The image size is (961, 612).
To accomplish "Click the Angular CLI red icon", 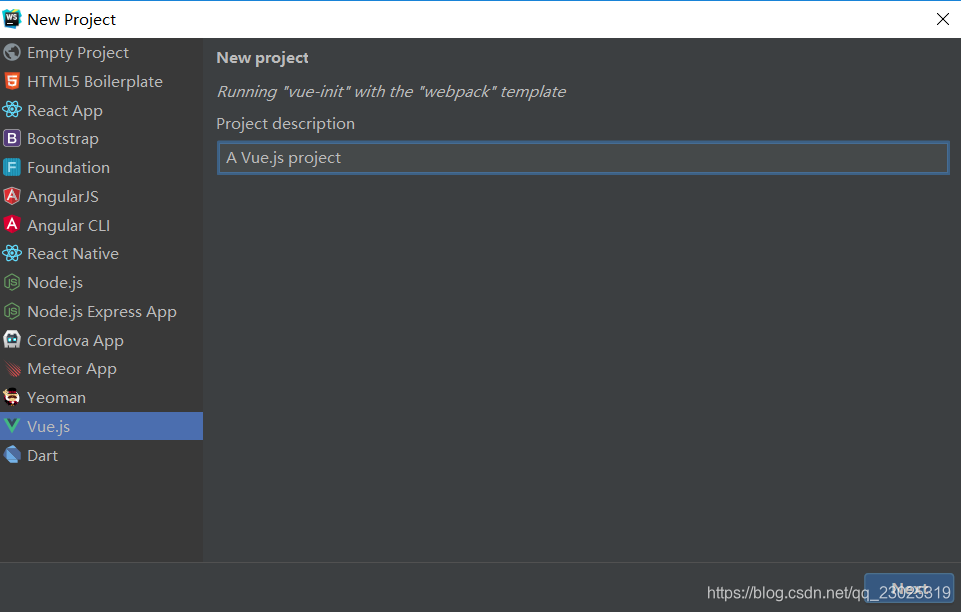I will tap(12, 225).
